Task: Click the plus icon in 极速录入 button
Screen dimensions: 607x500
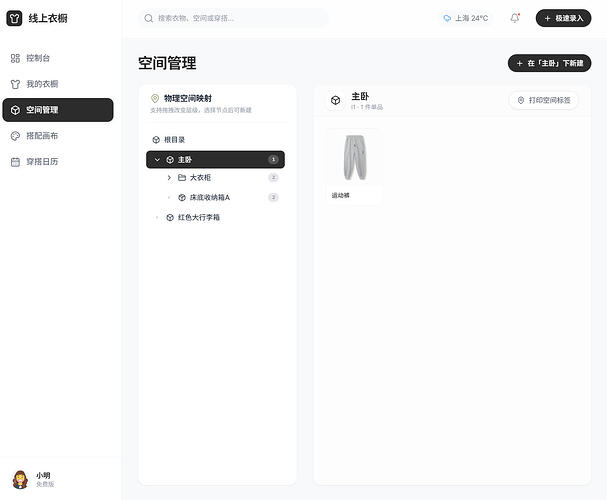Action: click(547, 18)
